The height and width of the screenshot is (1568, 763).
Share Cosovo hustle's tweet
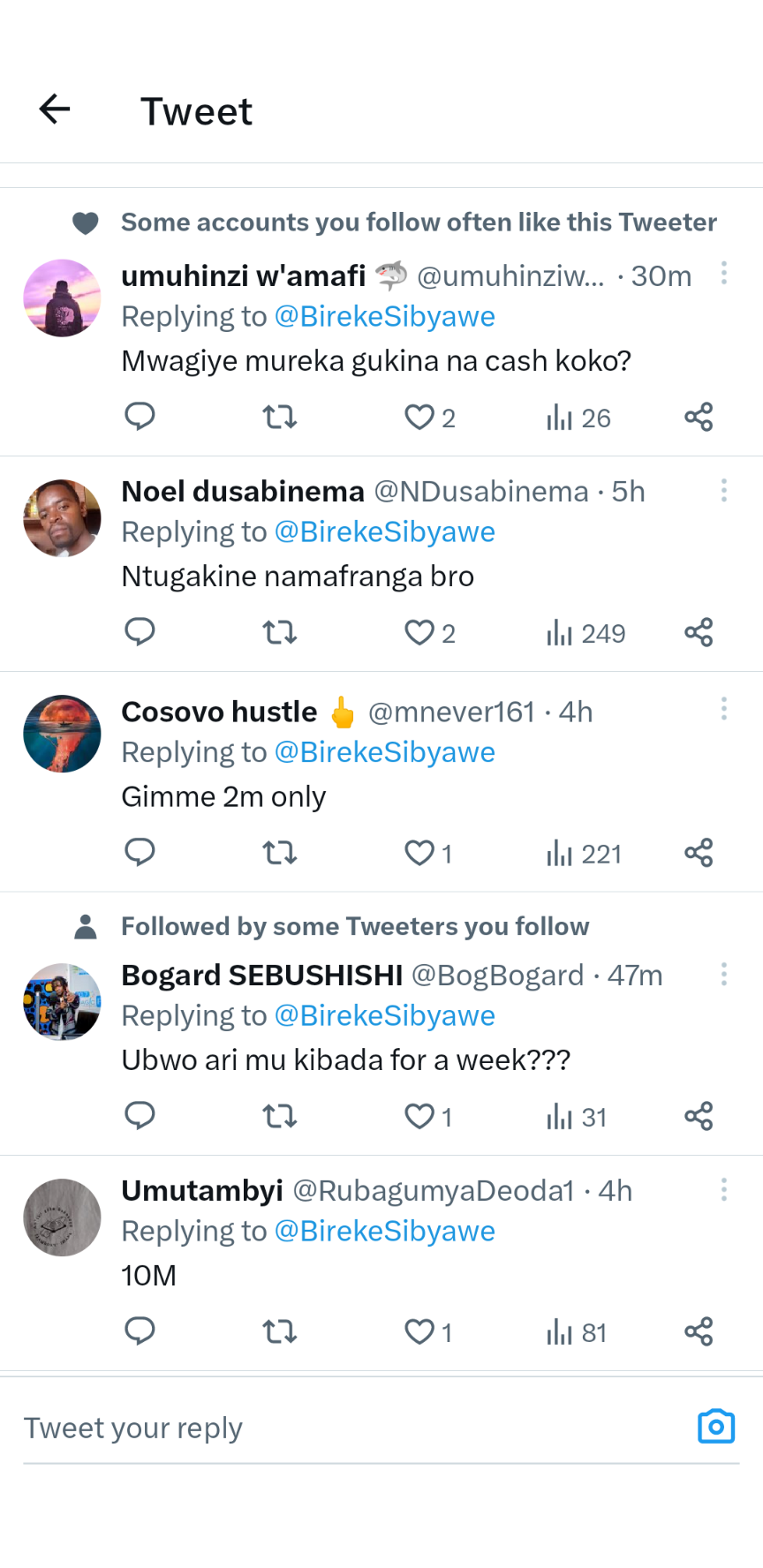tap(699, 853)
